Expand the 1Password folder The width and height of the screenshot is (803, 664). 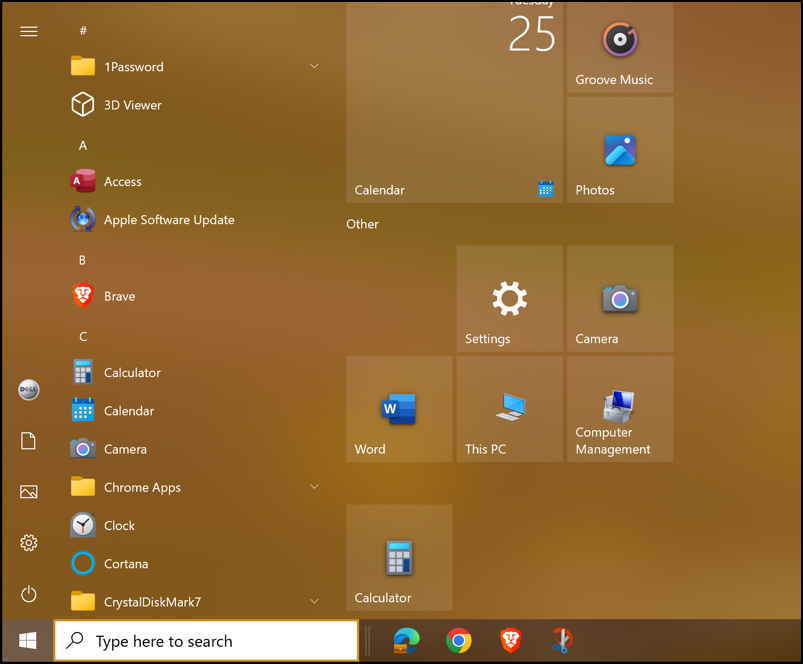pos(314,66)
